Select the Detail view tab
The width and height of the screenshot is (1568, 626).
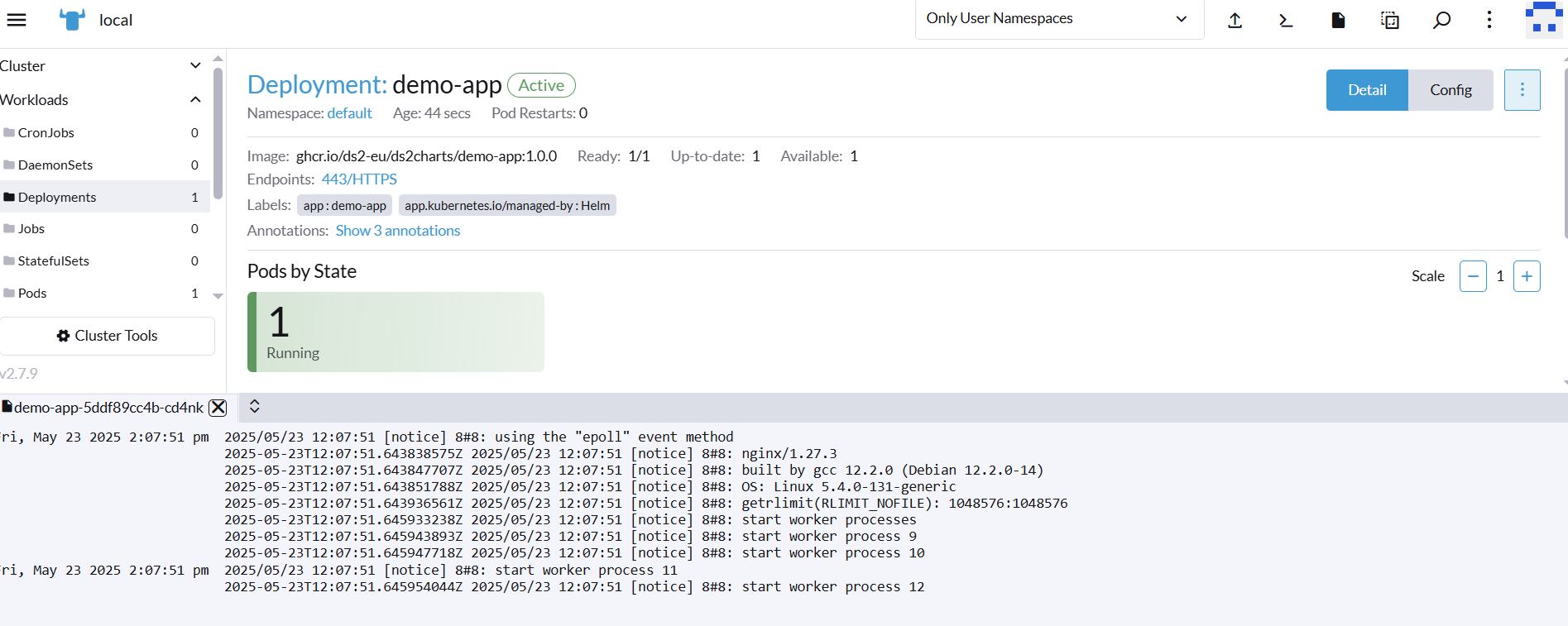[1366, 90]
